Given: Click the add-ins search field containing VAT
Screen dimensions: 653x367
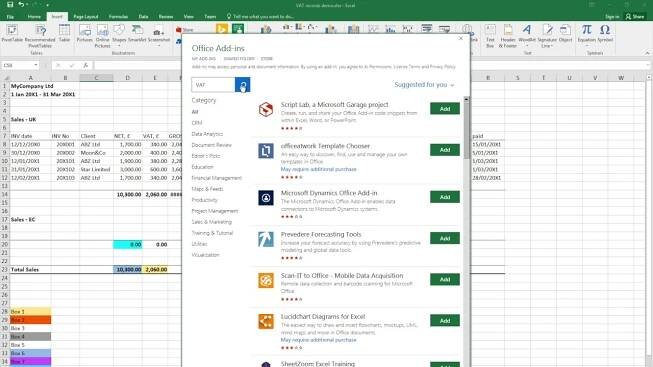Looking at the screenshot, I should [213, 85].
